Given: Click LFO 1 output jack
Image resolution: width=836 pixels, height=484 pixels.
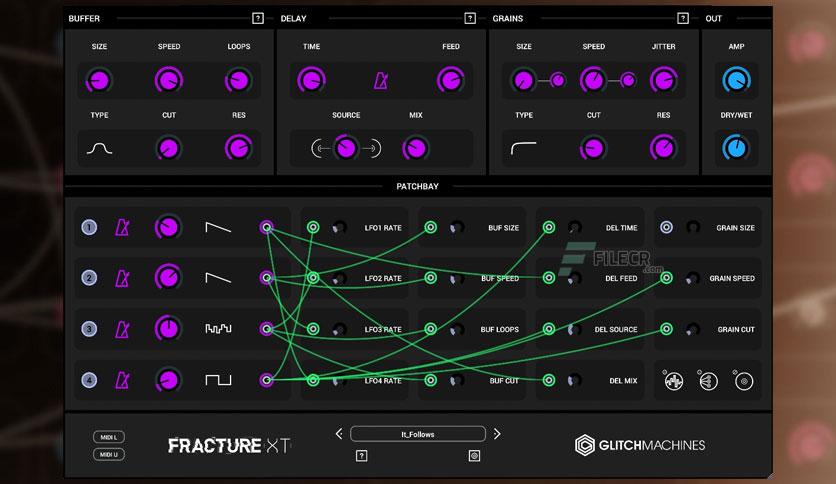Looking at the screenshot, I should pos(267,228).
